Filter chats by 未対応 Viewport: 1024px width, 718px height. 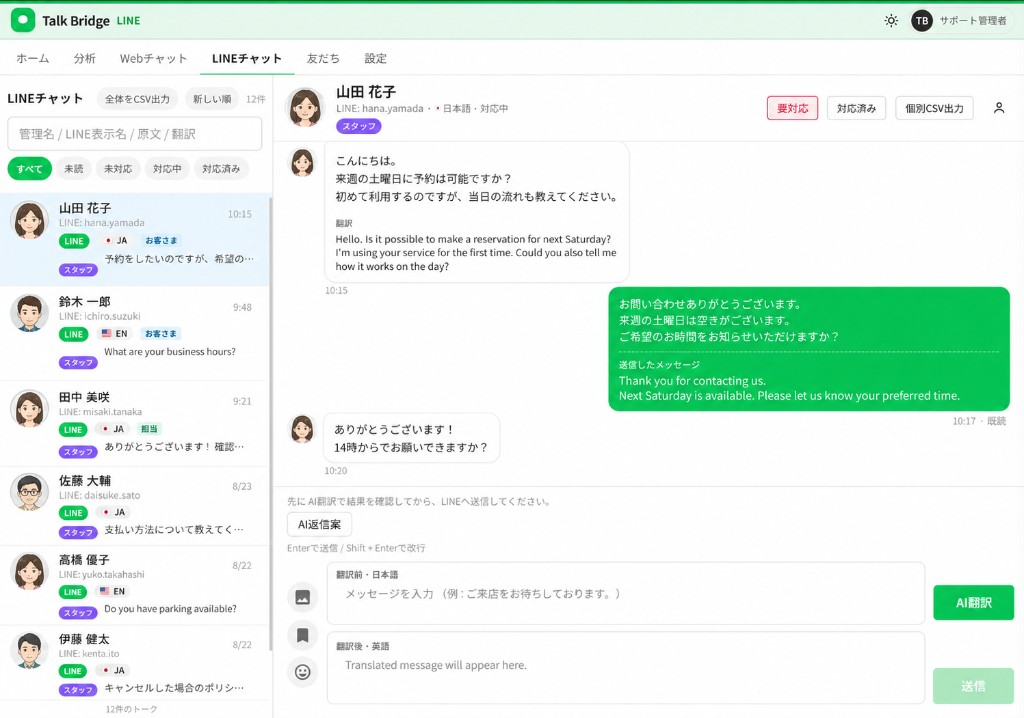(x=118, y=169)
